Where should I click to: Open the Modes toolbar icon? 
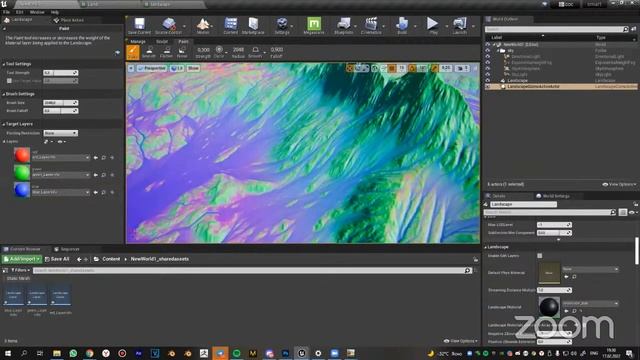point(203,26)
